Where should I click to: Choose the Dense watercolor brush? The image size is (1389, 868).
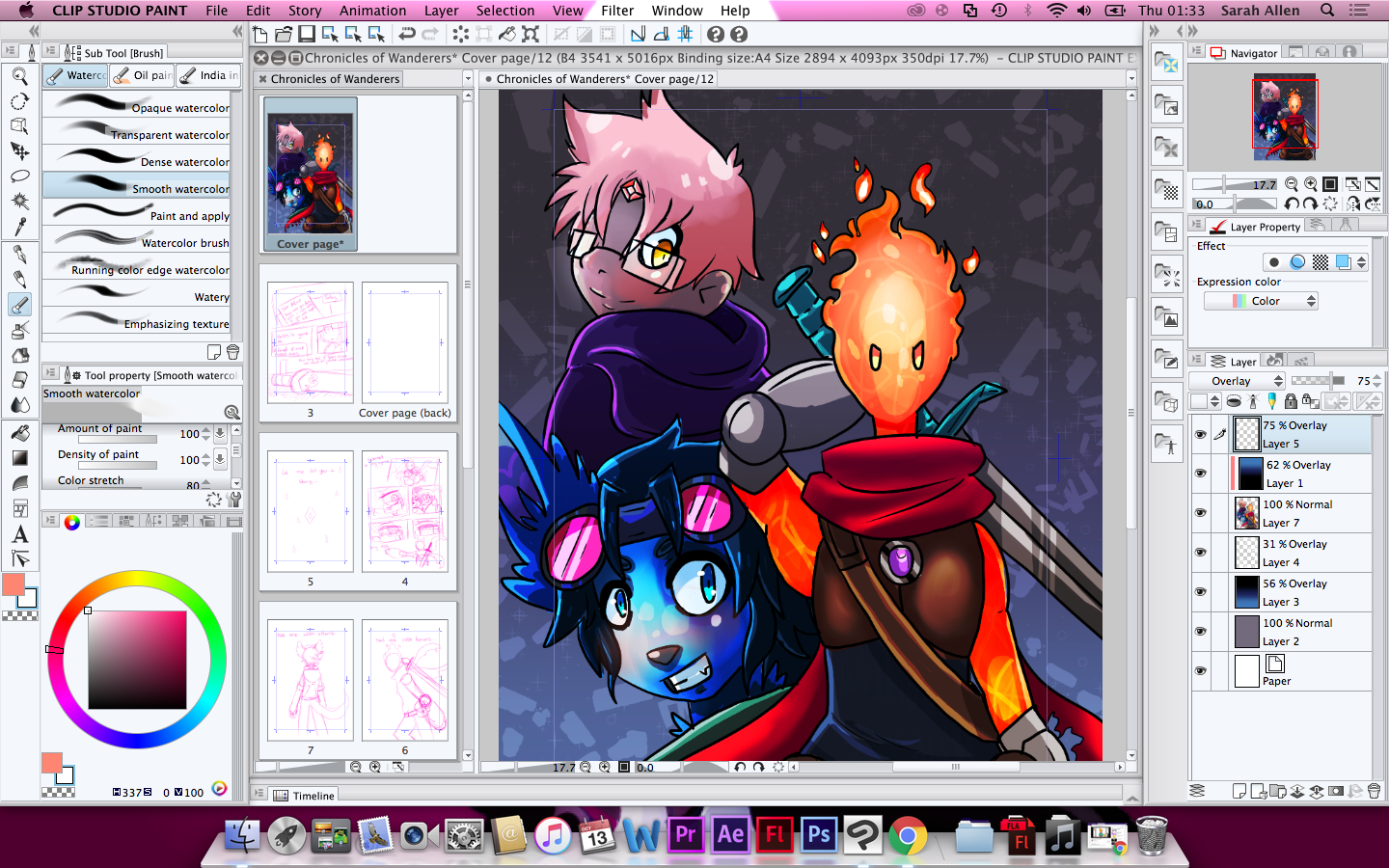coord(137,157)
